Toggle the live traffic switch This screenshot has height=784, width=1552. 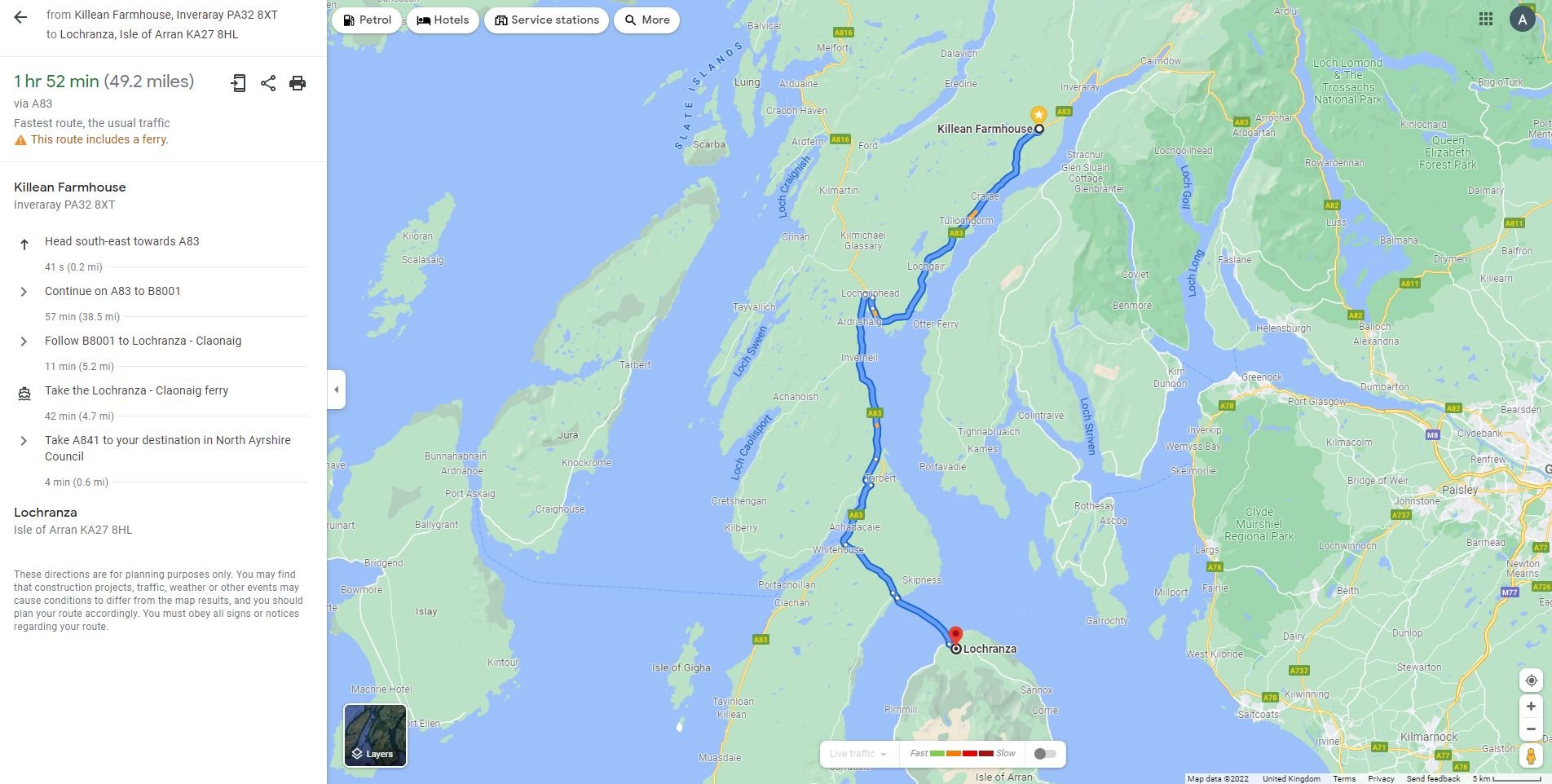click(x=1045, y=754)
